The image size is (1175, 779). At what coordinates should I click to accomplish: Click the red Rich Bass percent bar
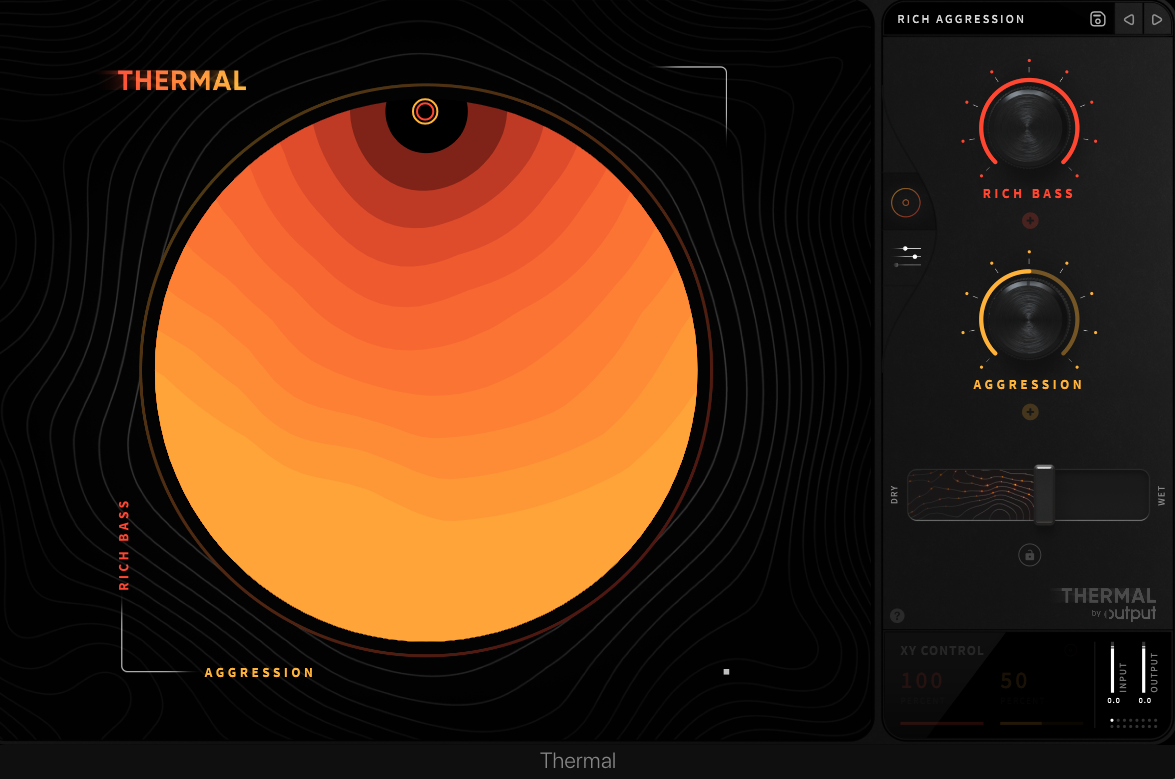pos(942,724)
